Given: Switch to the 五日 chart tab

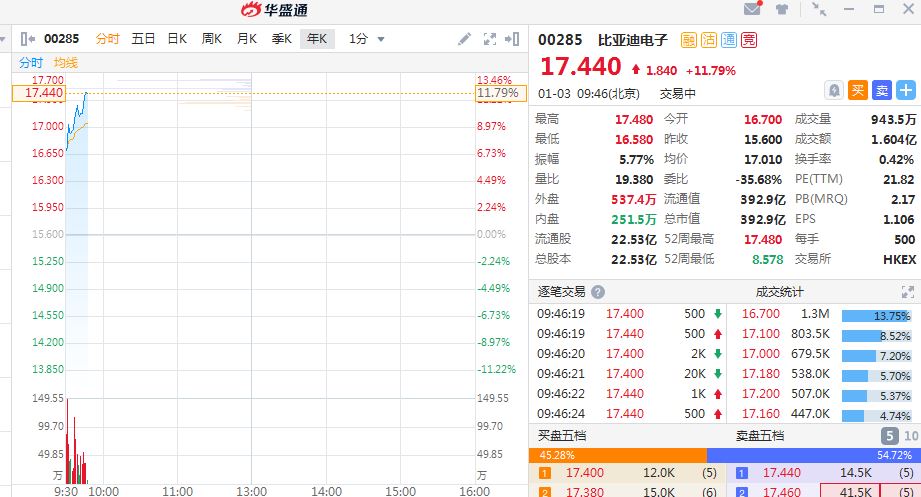Looking at the screenshot, I should pyautogui.click(x=143, y=39).
